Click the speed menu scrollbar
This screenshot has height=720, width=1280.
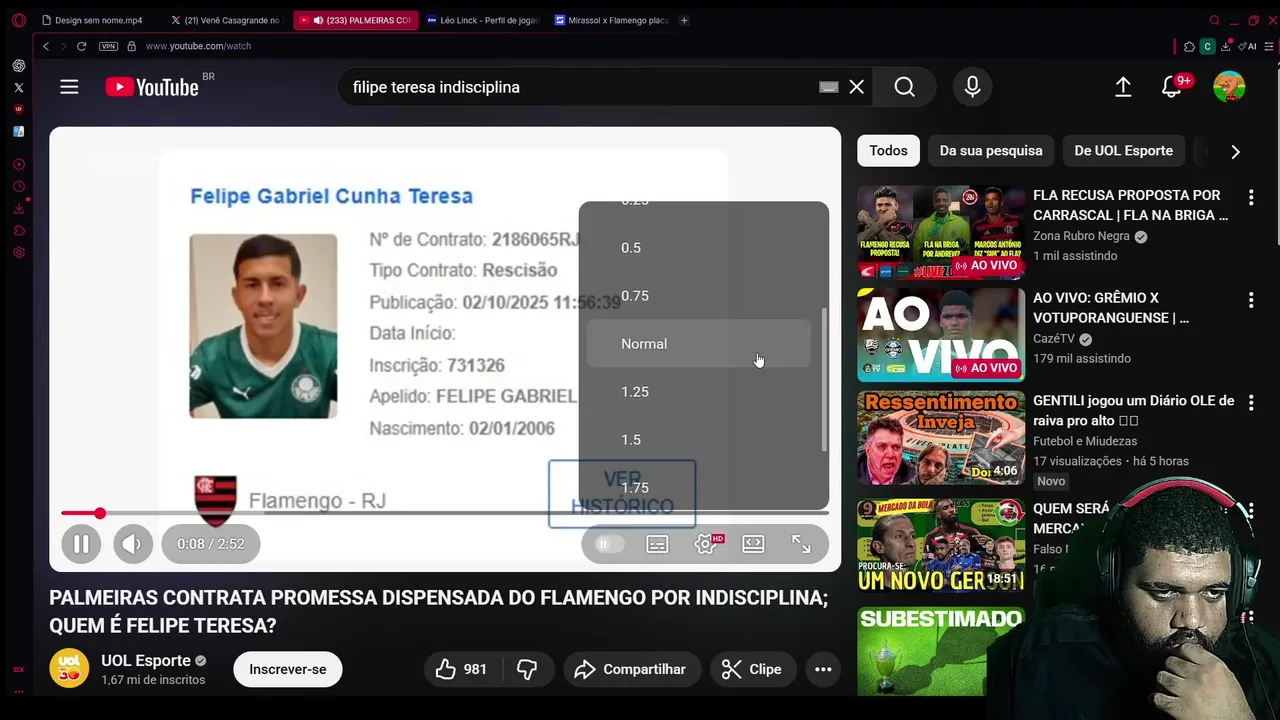[x=824, y=380]
